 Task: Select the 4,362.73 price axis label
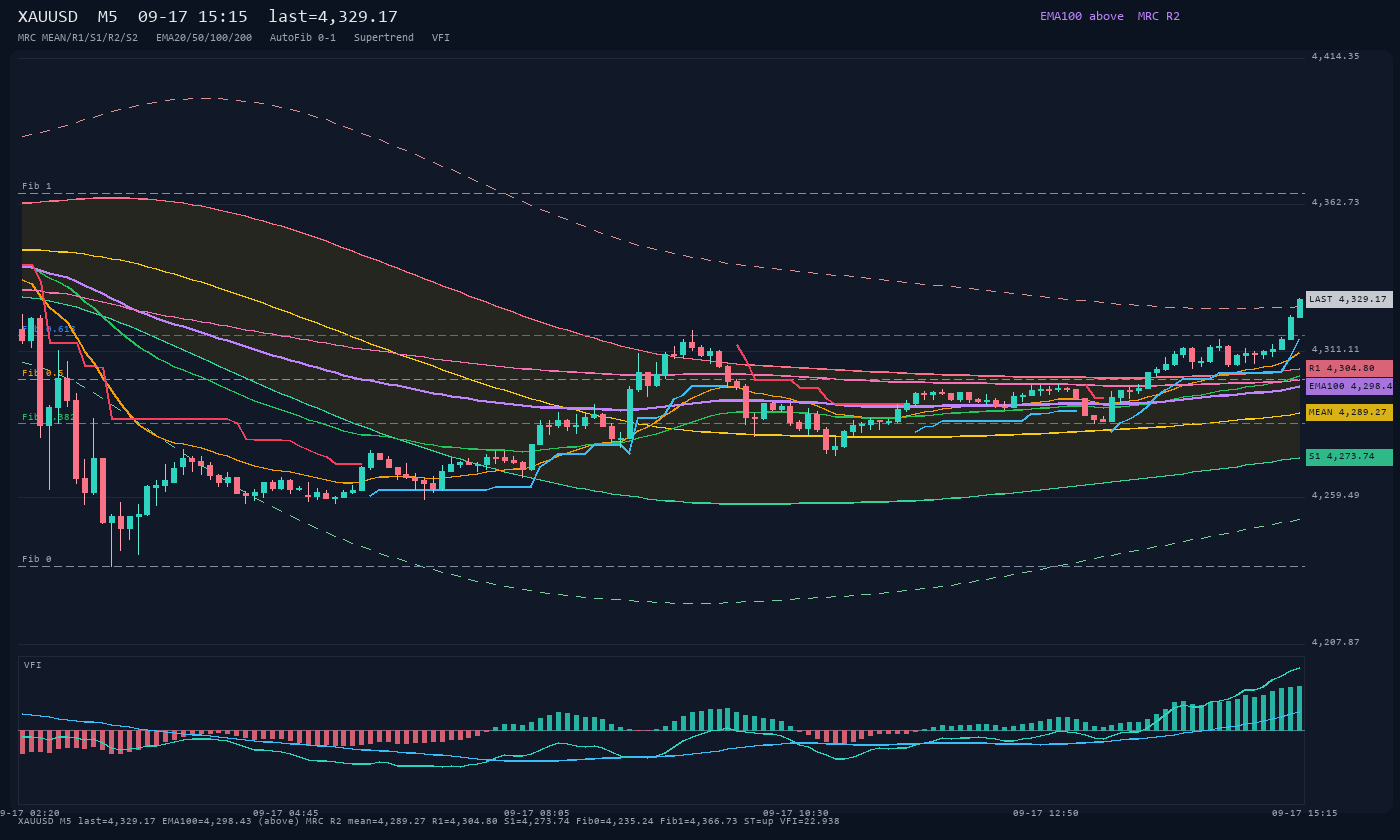click(x=1335, y=202)
